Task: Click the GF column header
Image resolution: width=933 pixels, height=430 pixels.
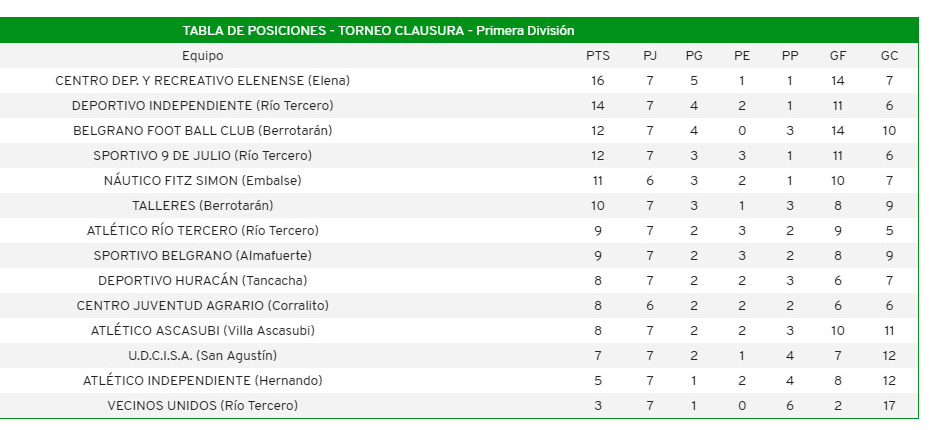Action: pos(838,56)
